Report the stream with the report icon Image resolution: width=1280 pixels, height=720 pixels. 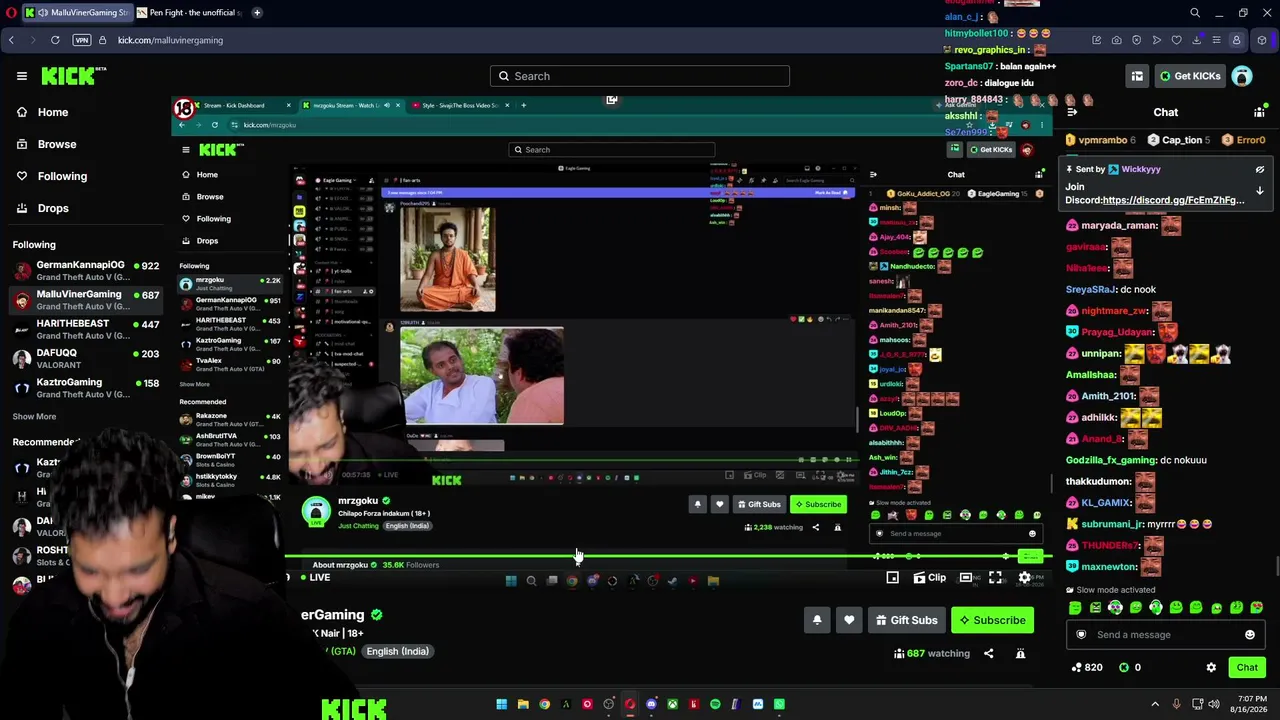[x=1020, y=653]
